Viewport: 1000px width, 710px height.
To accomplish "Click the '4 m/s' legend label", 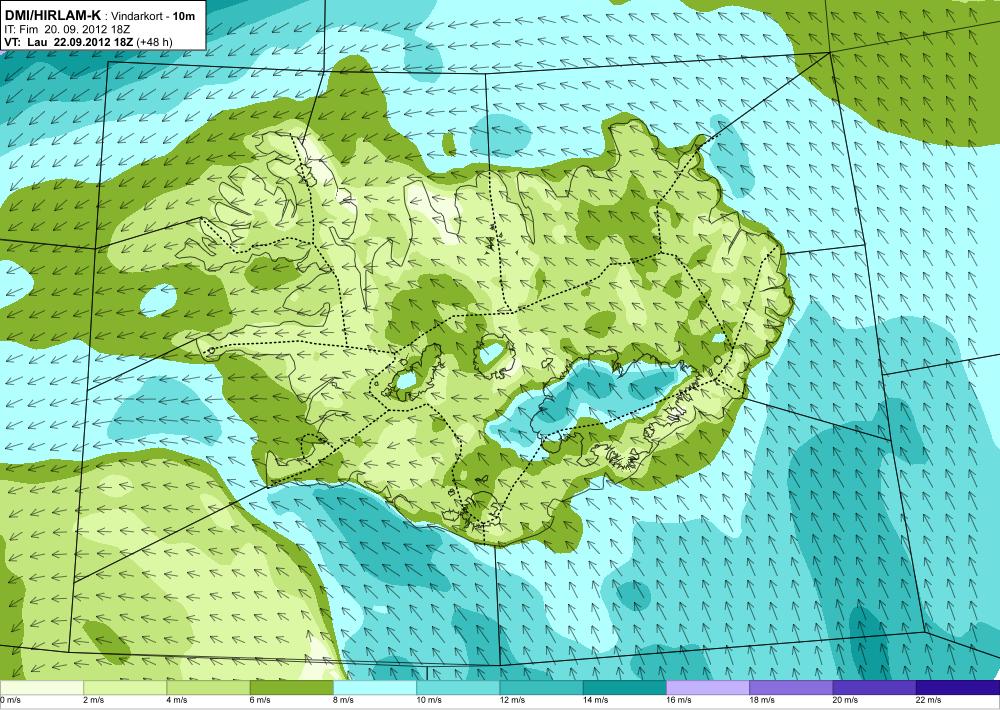I will click(177, 700).
